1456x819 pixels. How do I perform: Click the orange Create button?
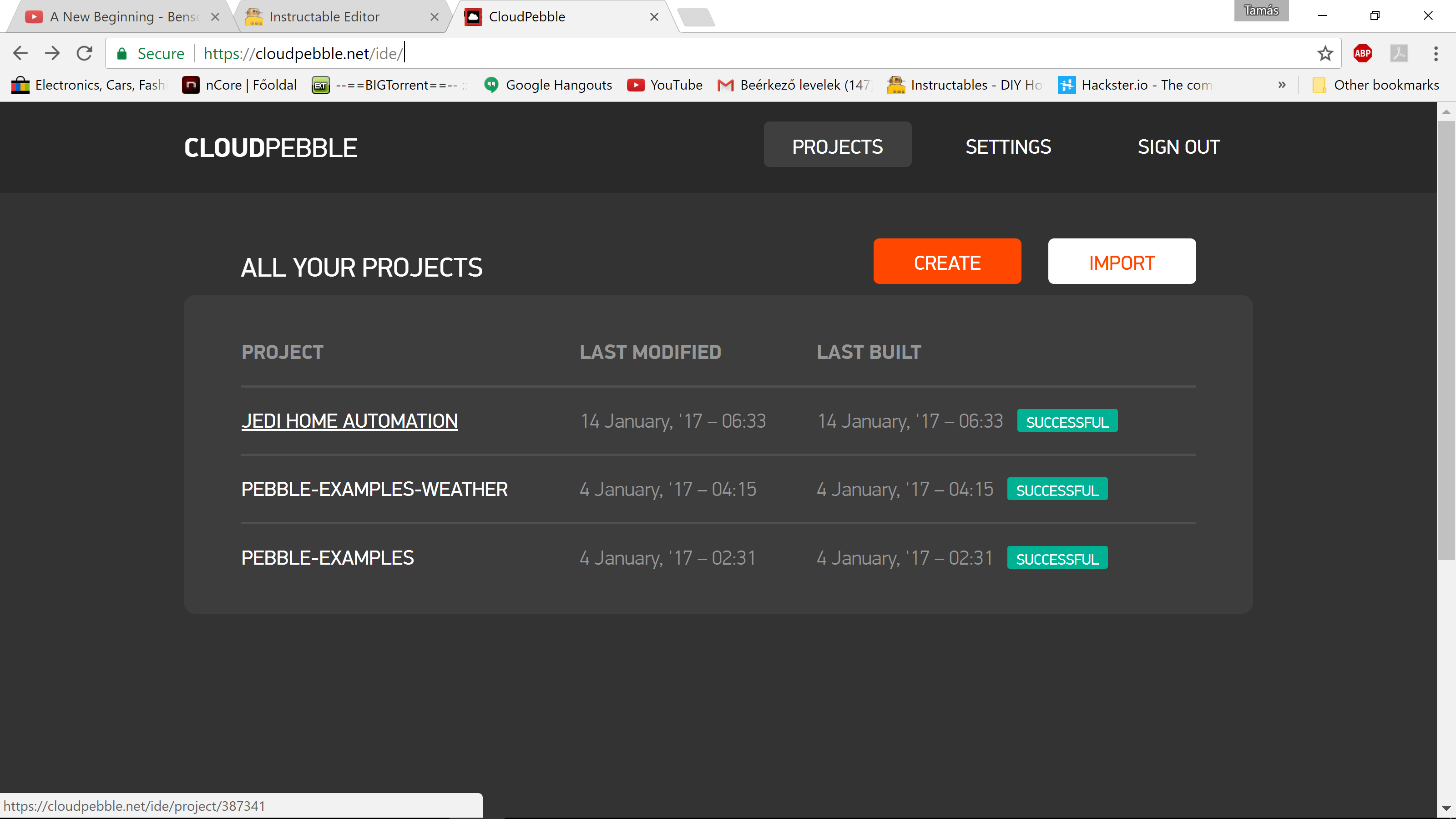pos(947,262)
